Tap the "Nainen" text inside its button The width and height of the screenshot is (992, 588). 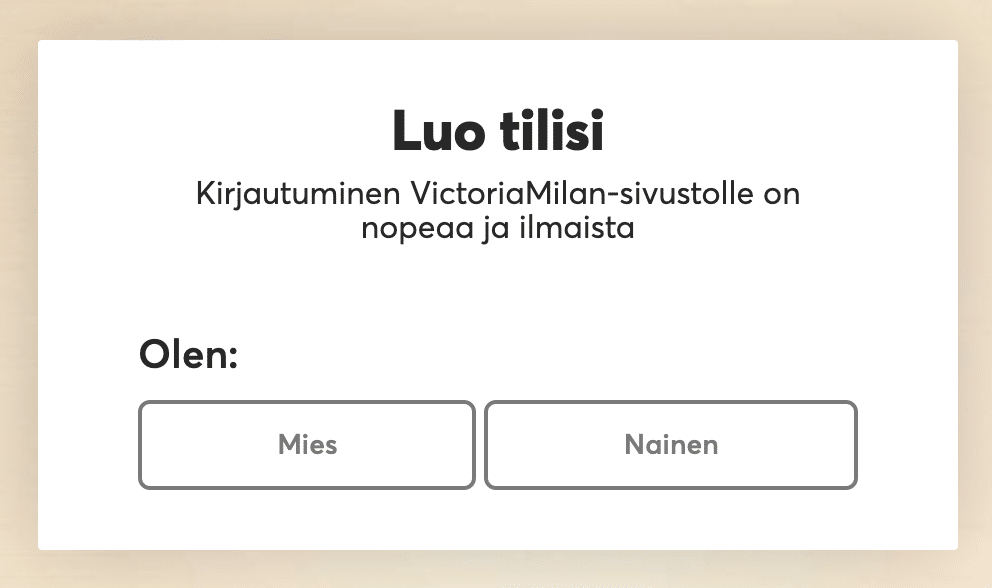(671, 445)
